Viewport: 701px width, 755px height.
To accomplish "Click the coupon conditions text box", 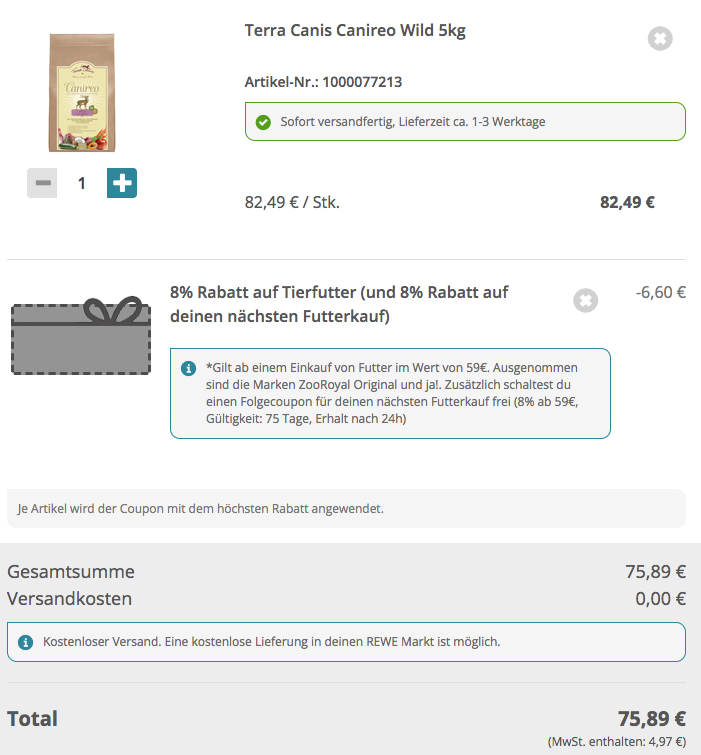I will (x=390, y=393).
